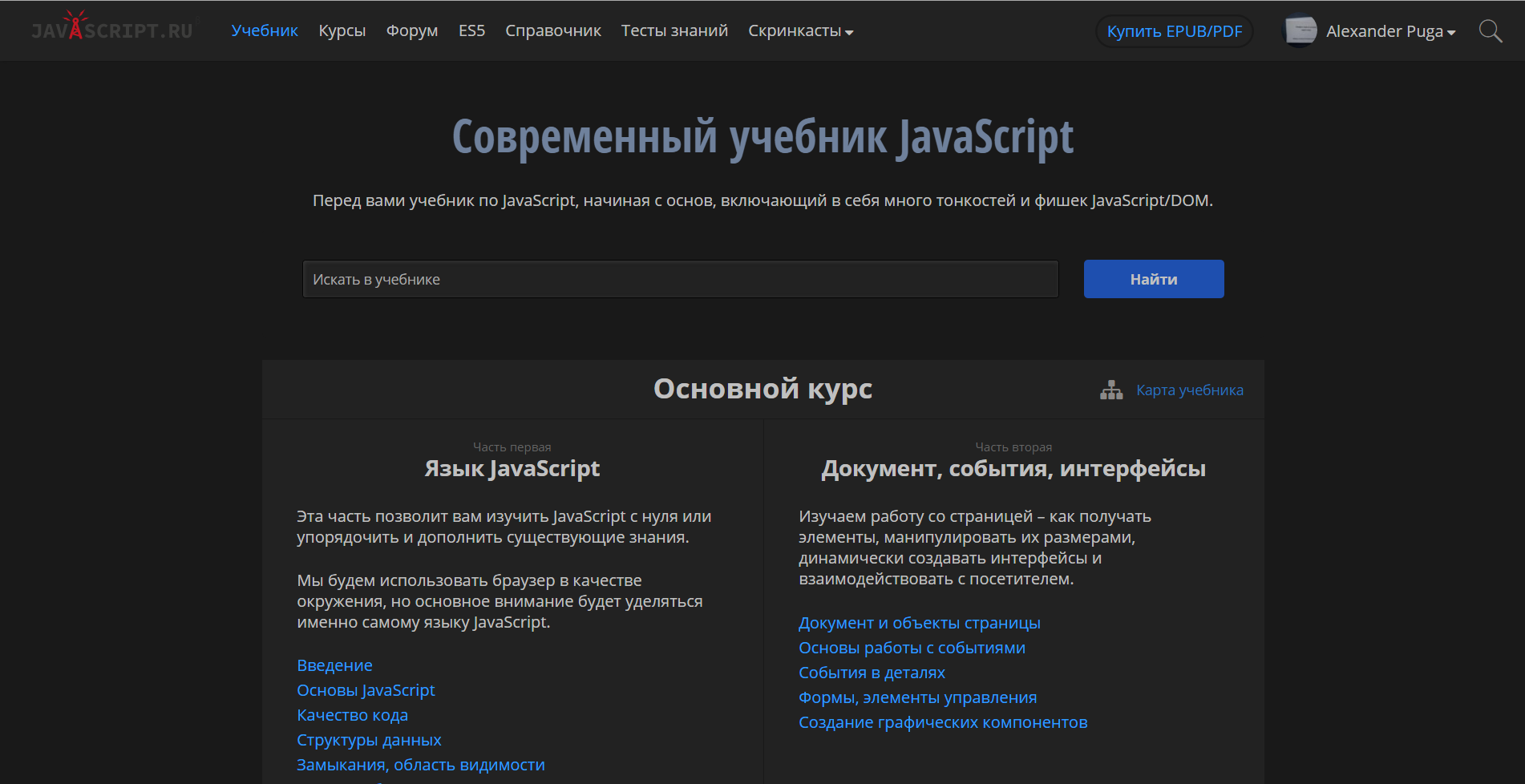The width and height of the screenshot is (1525, 784).
Task: Select the ES5 menu item
Action: 471,30
